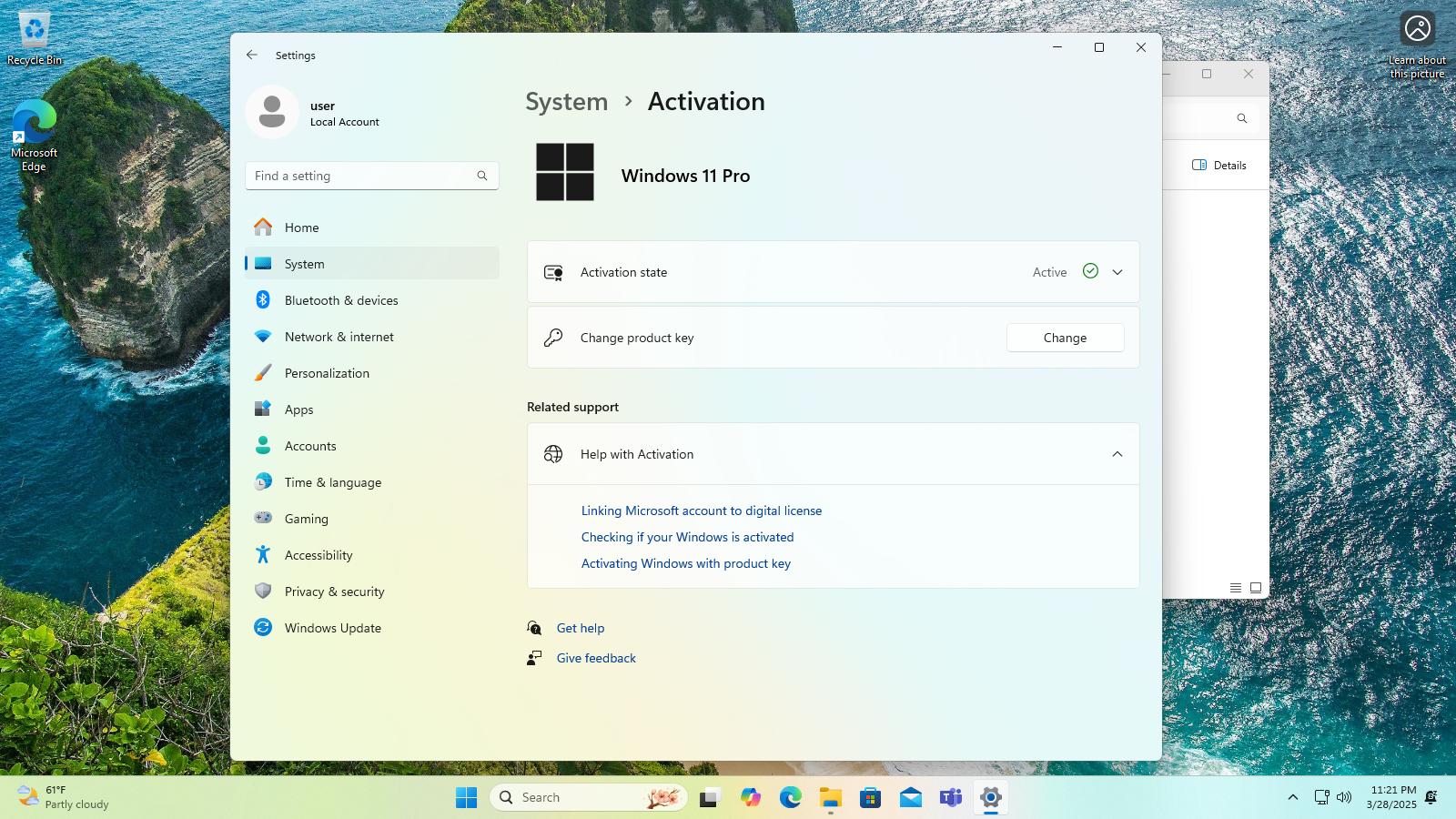
Task: Click the System breadcrumb link
Action: click(566, 102)
